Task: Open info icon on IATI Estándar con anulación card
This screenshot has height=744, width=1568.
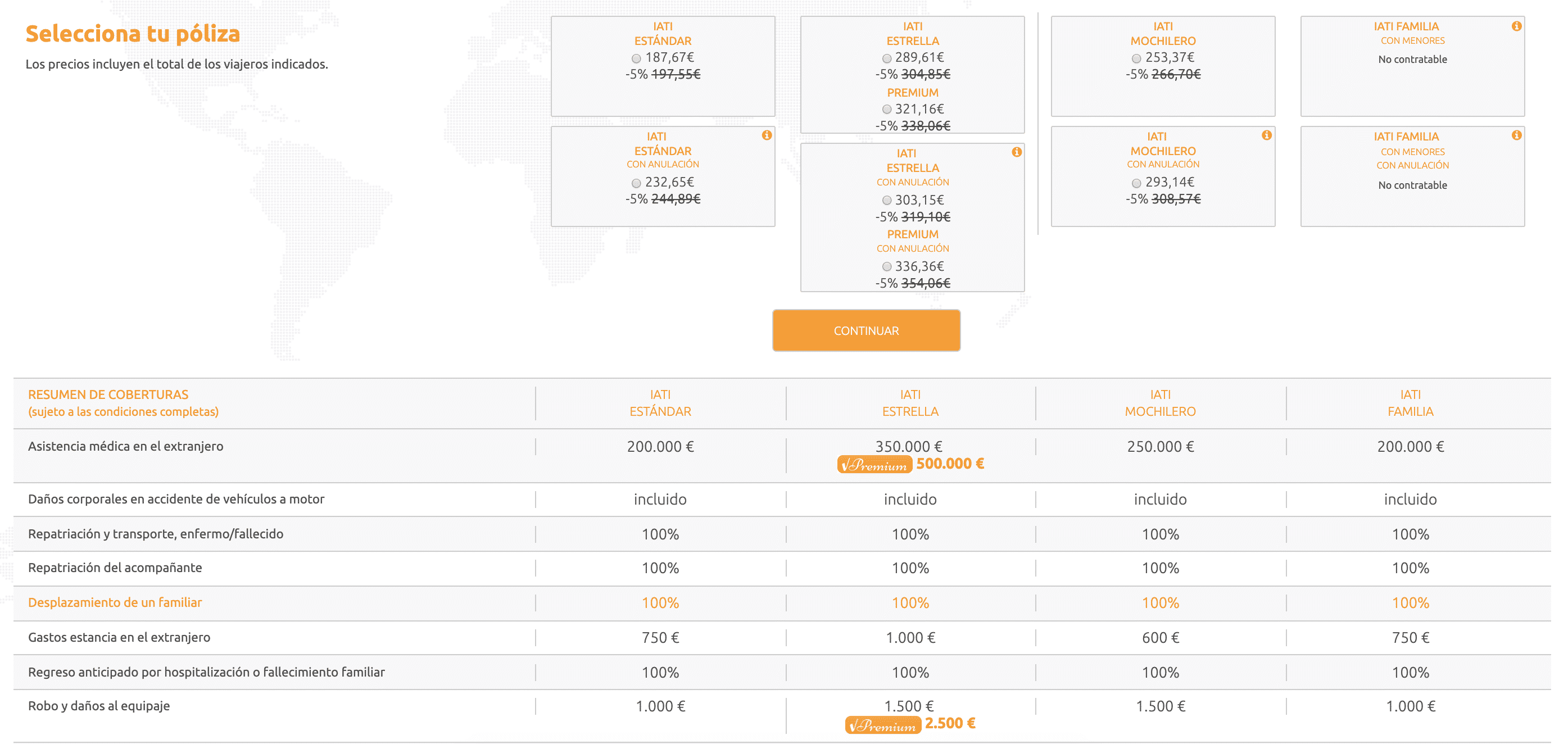Action: (767, 135)
